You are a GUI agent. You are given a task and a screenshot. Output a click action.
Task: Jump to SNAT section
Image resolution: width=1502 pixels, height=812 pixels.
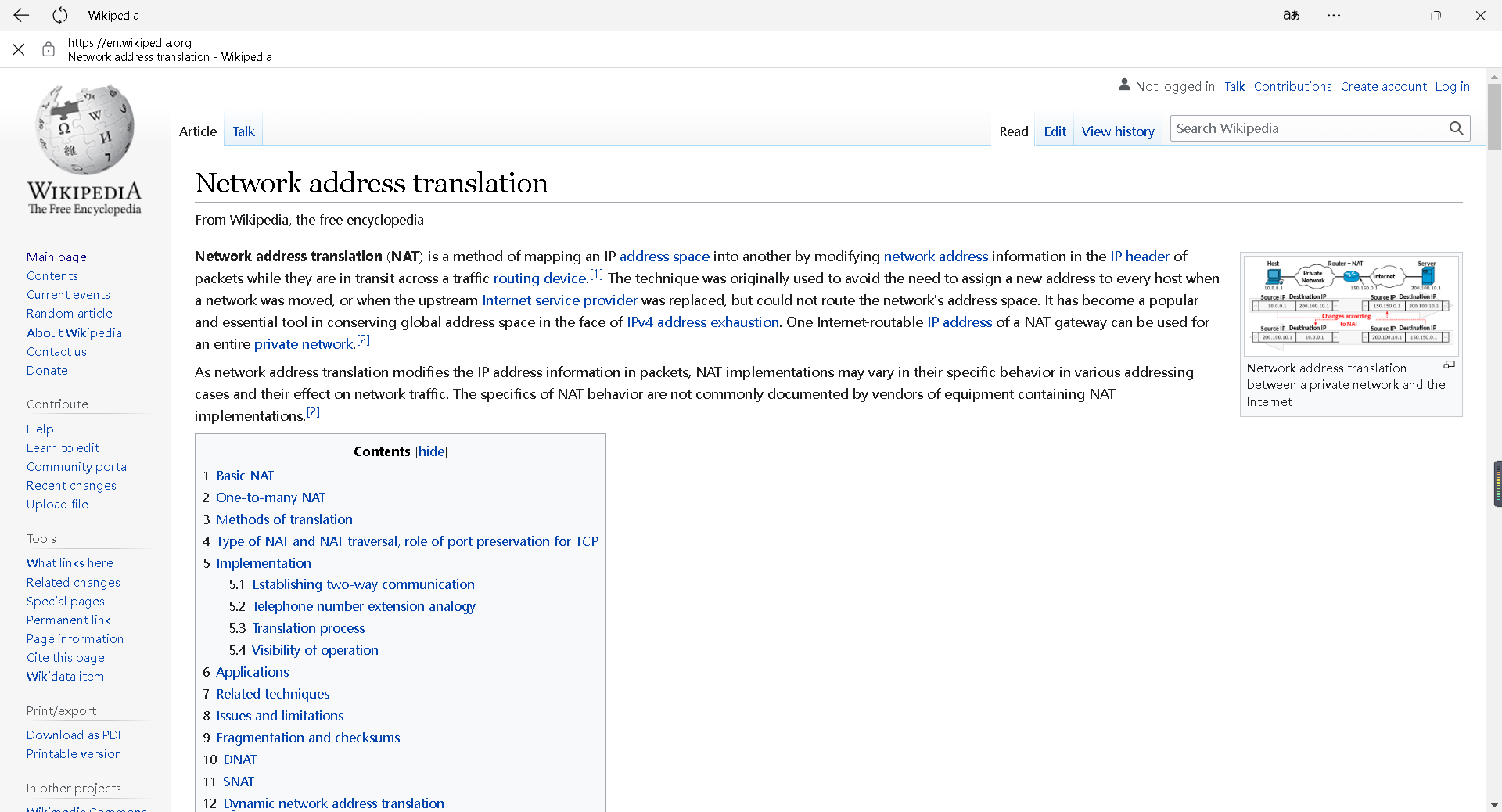pos(239,781)
